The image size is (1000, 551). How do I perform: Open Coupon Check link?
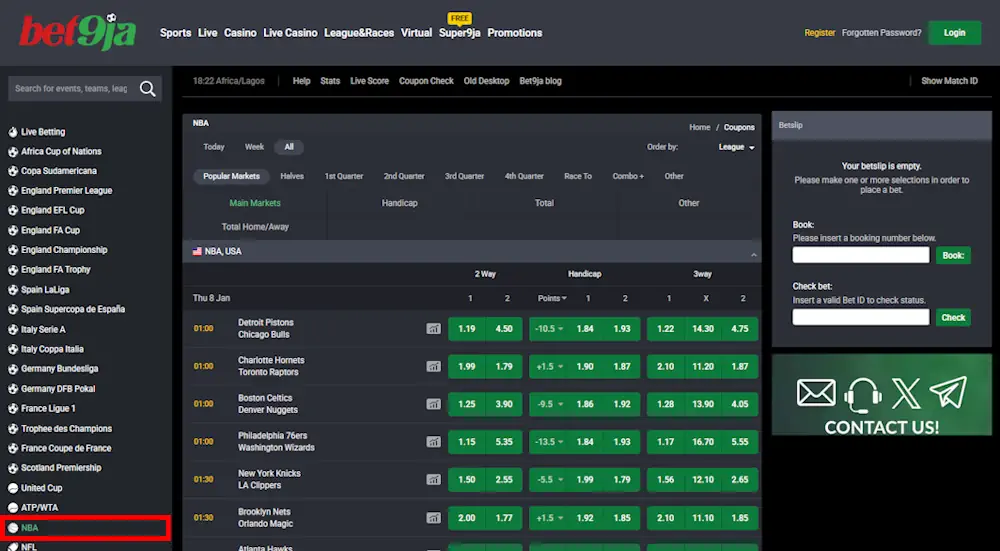tap(426, 81)
